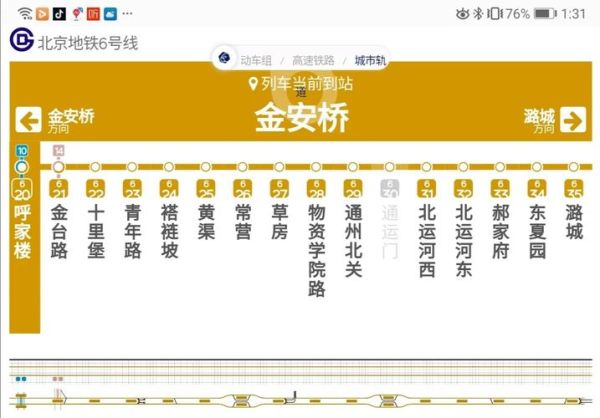The width and height of the screenshot is (600, 418).
Task: Click the eye comfort status icon
Action: click(x=463, y=14)
